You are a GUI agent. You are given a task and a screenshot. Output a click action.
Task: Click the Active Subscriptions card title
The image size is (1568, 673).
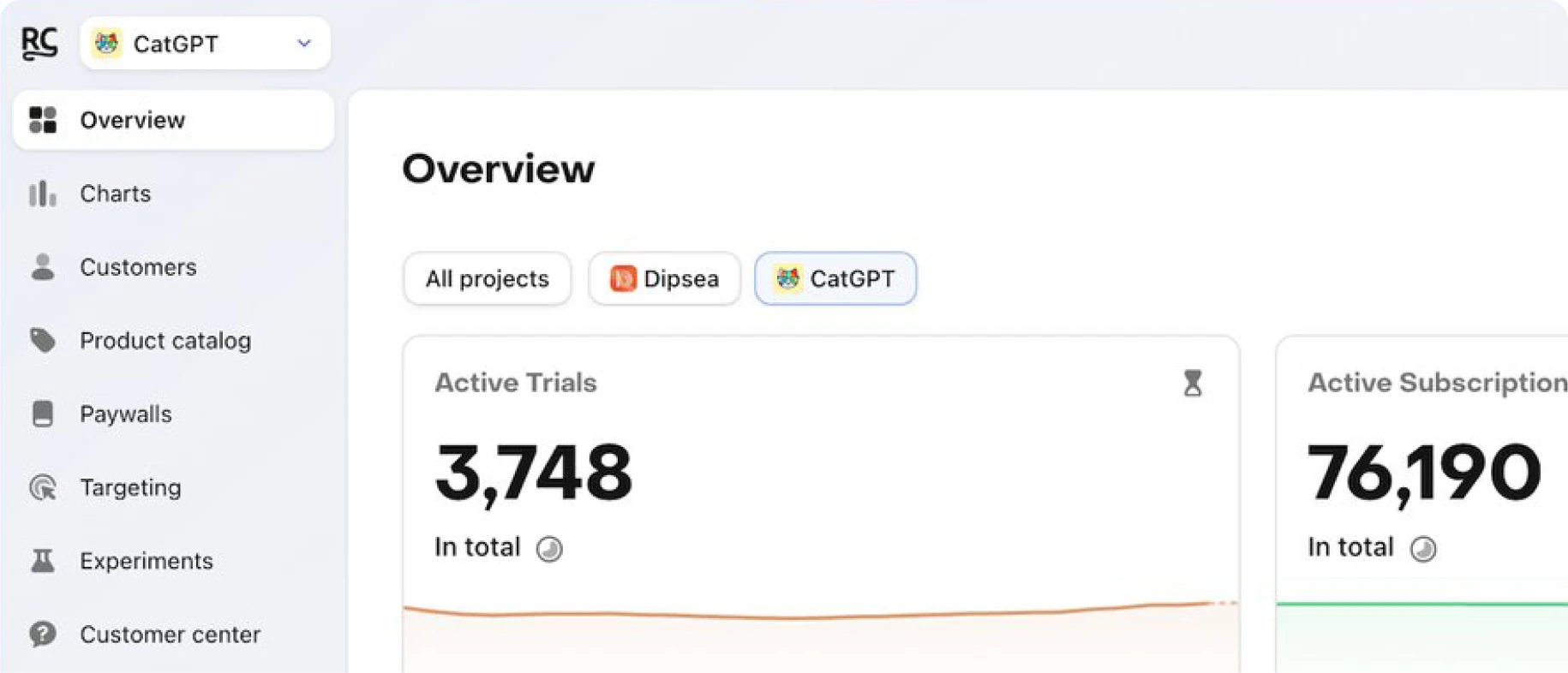[1437, 382]
